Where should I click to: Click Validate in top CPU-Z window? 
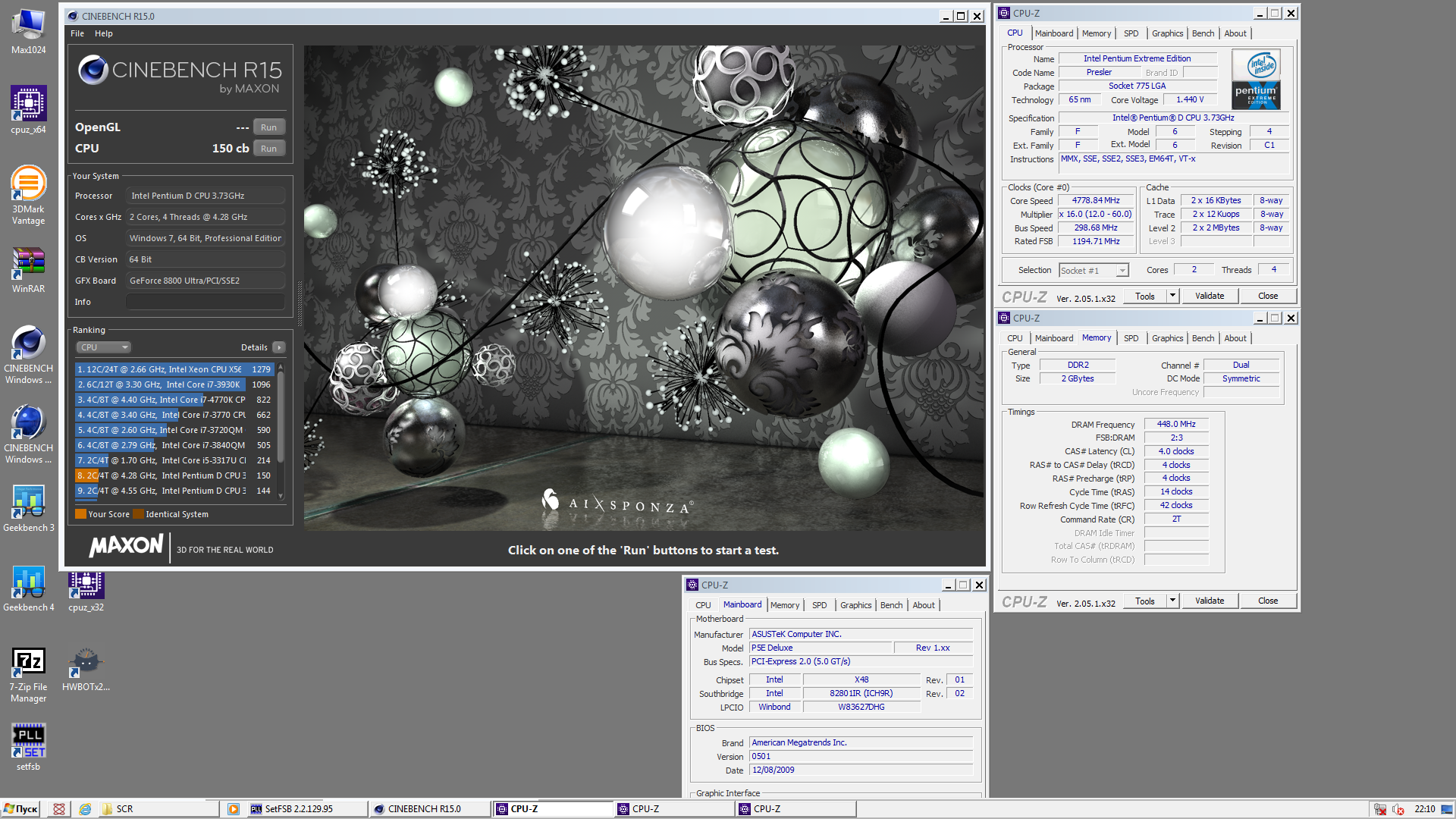(x=1210, y=296)
